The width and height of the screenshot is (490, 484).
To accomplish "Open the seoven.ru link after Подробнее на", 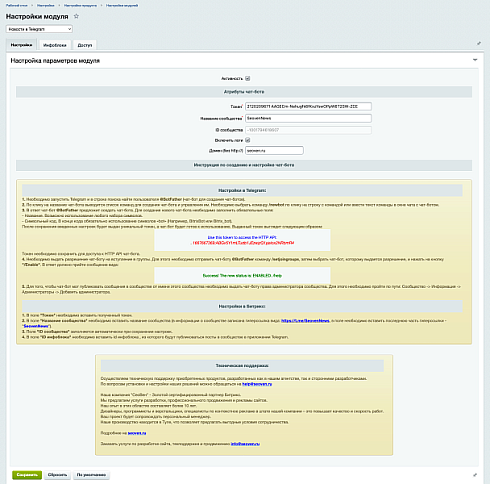I will pyautogui.click(x=137, y=433).
